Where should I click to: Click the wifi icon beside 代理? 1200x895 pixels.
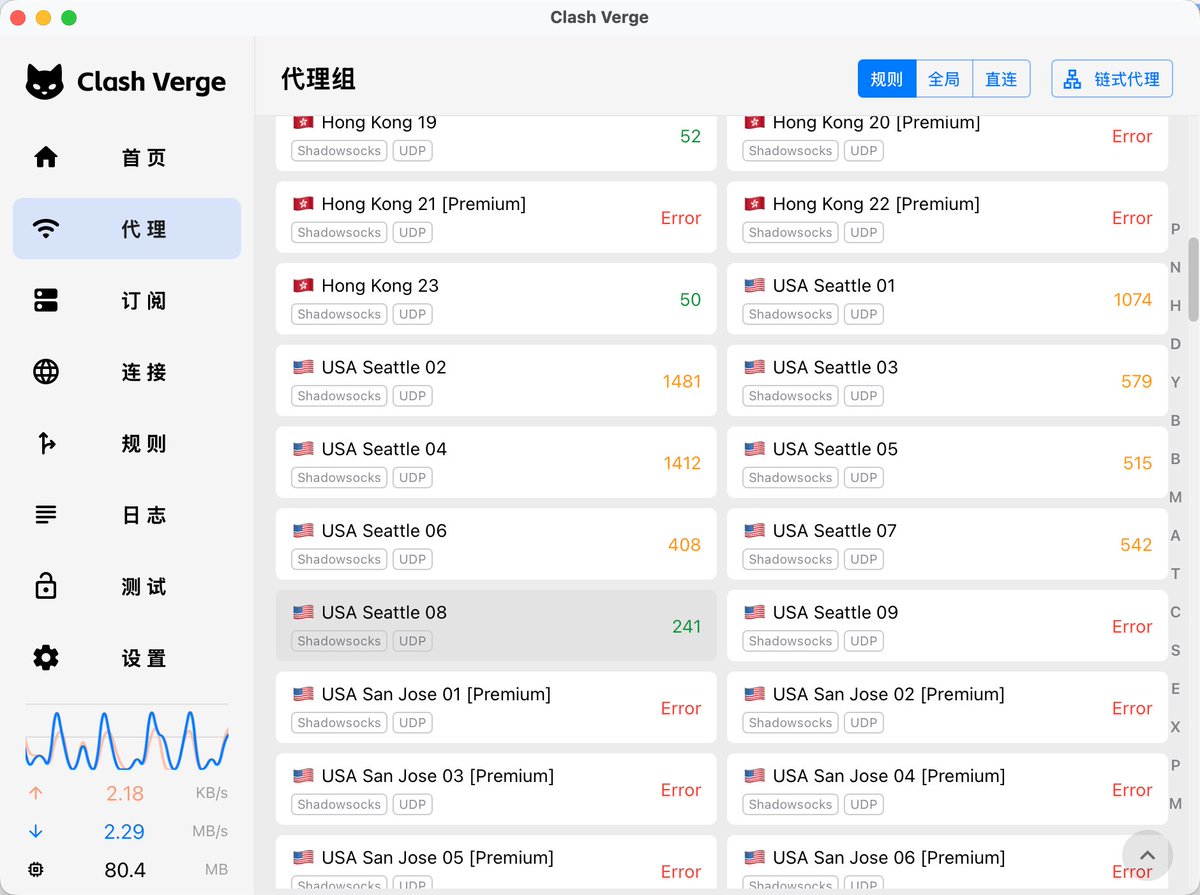(x=46, y=229)
